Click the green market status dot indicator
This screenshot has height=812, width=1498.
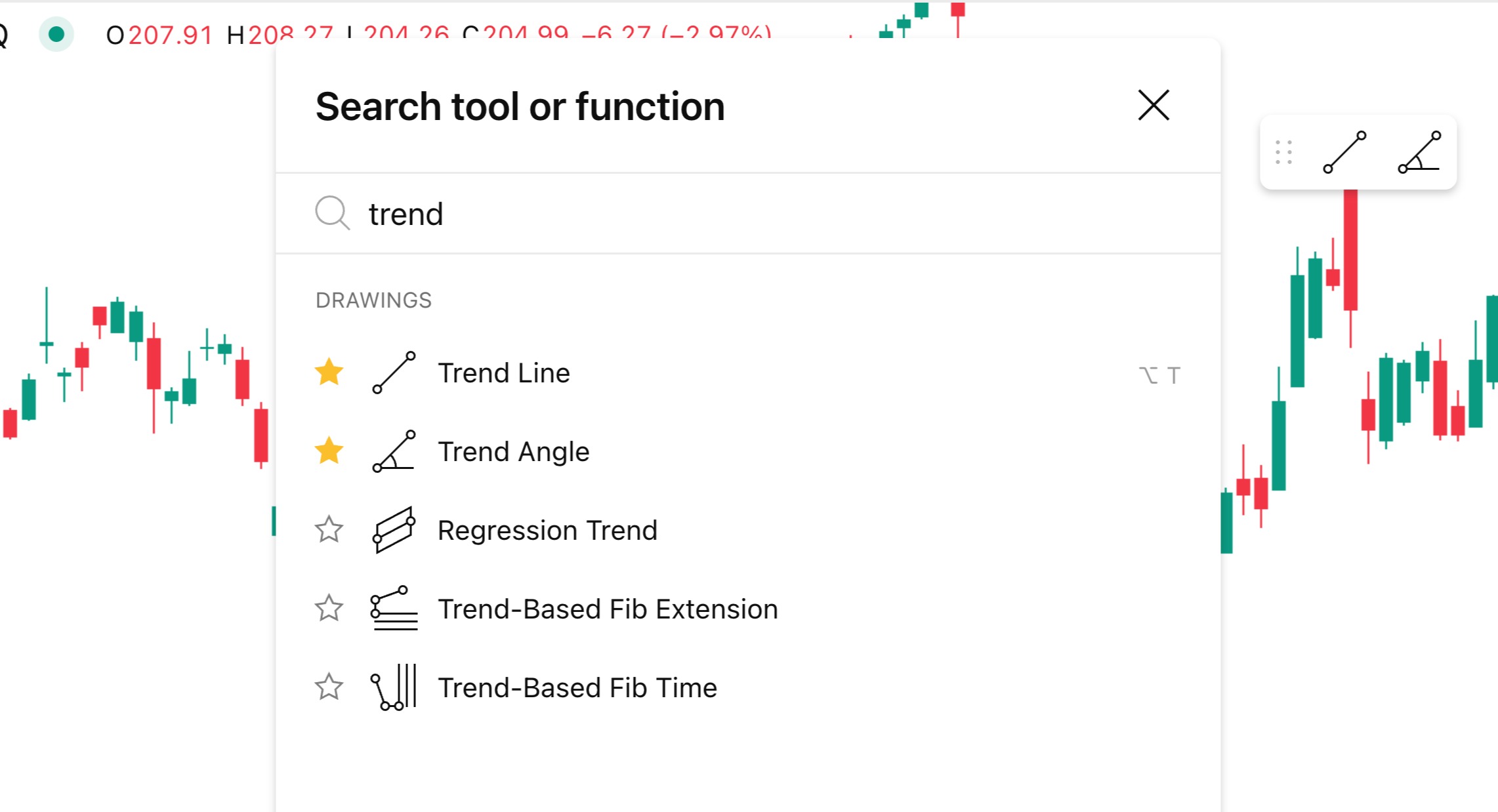[x=56, y=34]
